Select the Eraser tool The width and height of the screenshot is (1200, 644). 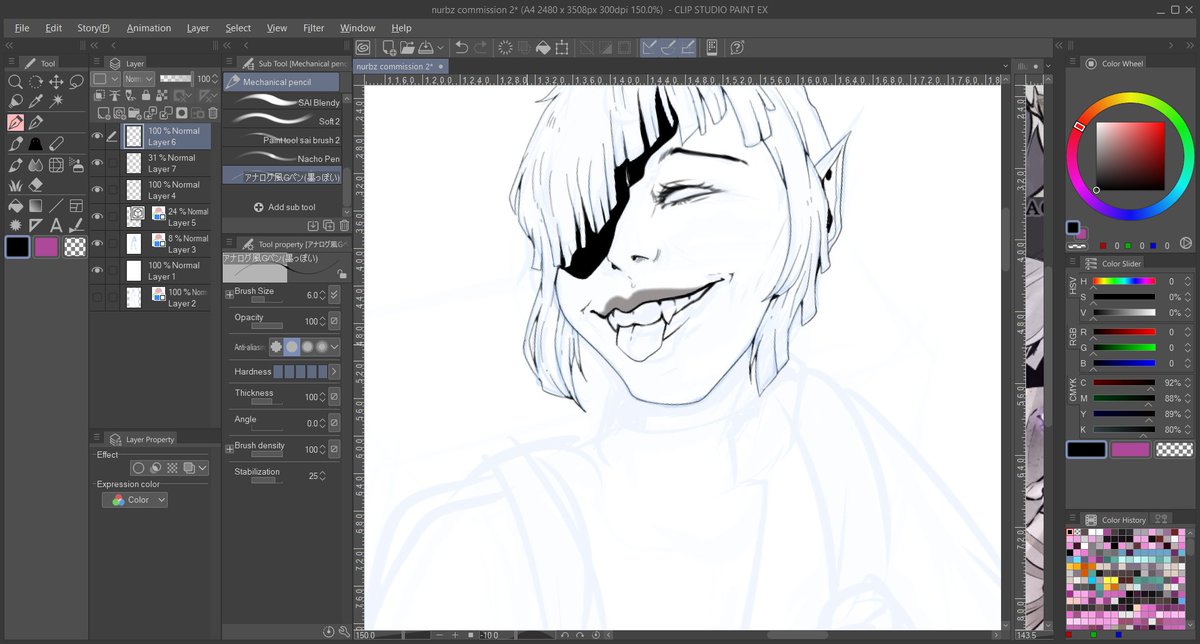click(36, 185)
